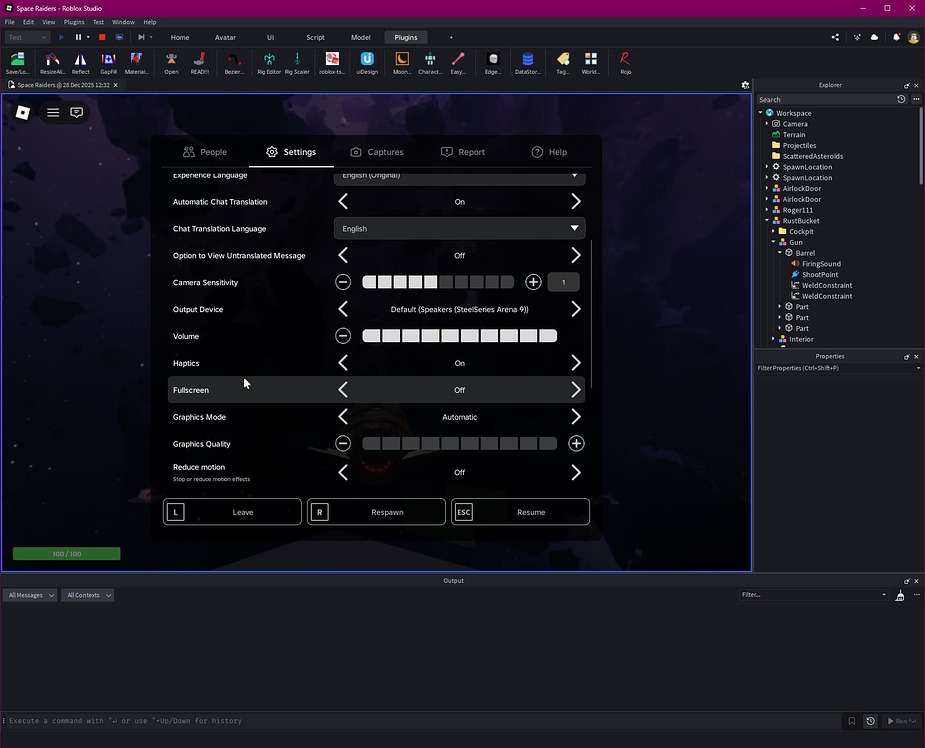This screenshot has height=748, width=925.
Task: Click the share icon in the top bar
Action: click(x=835, y=37)
